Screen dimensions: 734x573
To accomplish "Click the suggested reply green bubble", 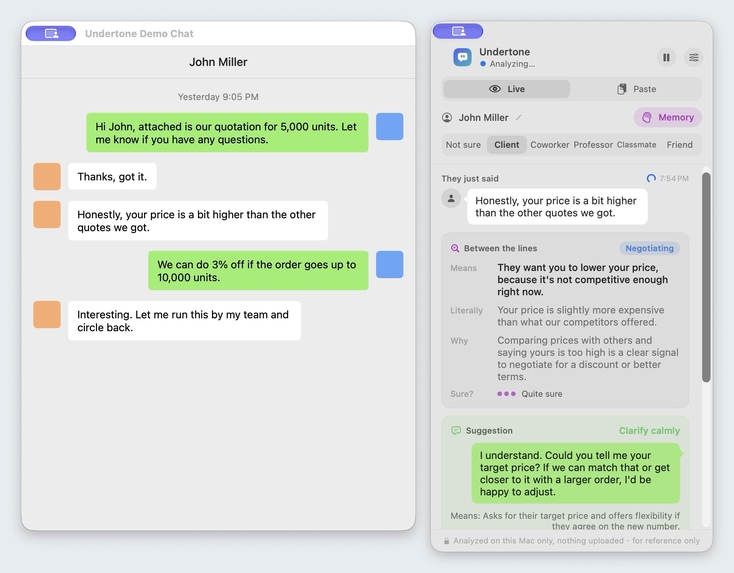I will [576, 473].
